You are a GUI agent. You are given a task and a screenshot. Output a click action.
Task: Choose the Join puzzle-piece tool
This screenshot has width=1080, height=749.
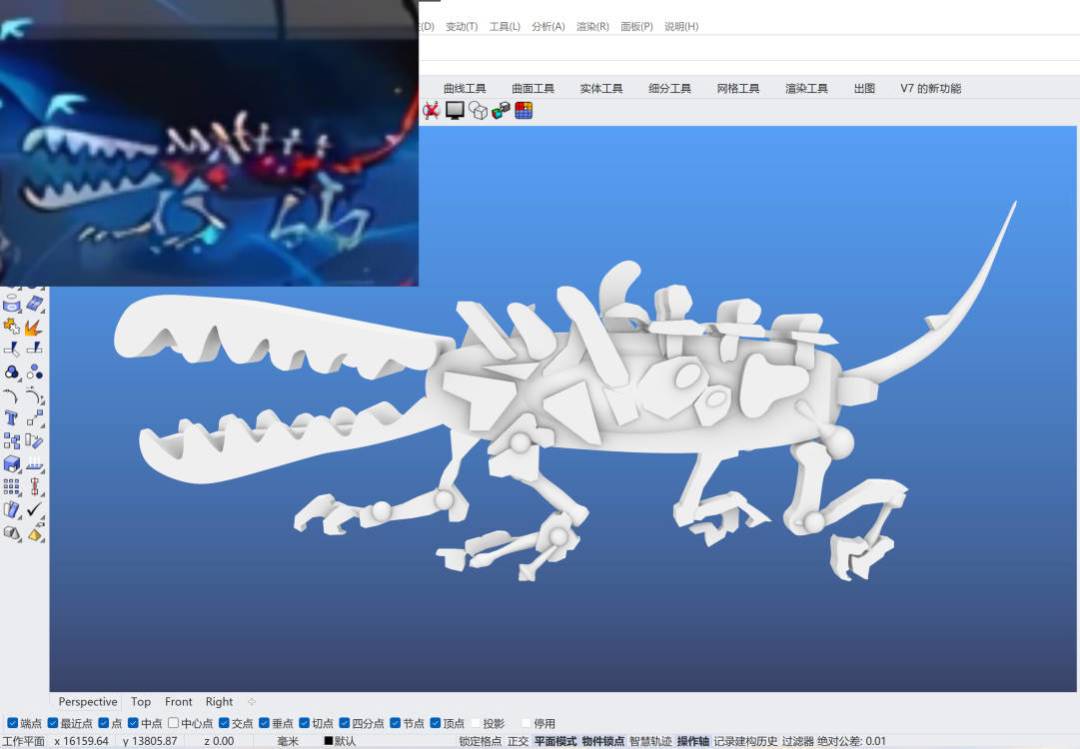click(x=12, y=327)
